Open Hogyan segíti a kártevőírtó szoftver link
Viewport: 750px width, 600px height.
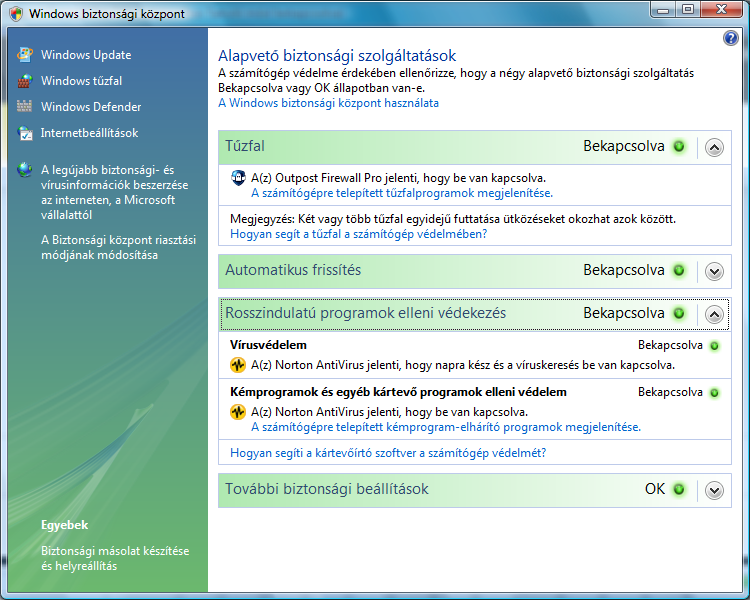(x=388, y=453)
